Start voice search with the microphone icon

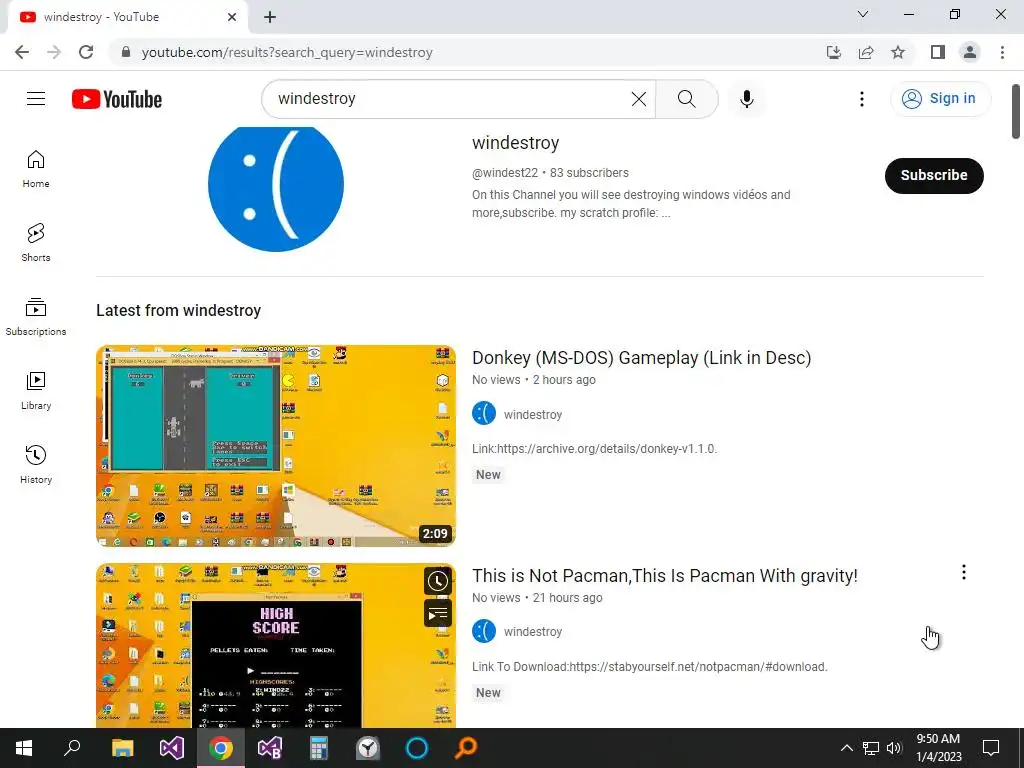click(747, 99)
